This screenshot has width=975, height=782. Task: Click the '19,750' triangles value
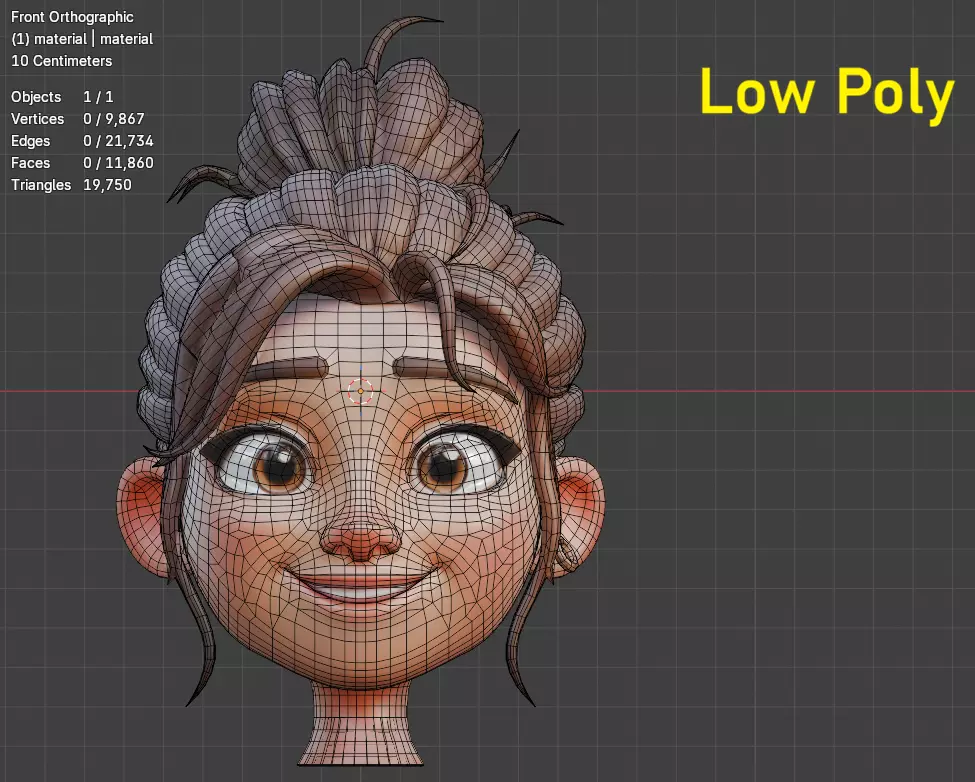(107, 185)
